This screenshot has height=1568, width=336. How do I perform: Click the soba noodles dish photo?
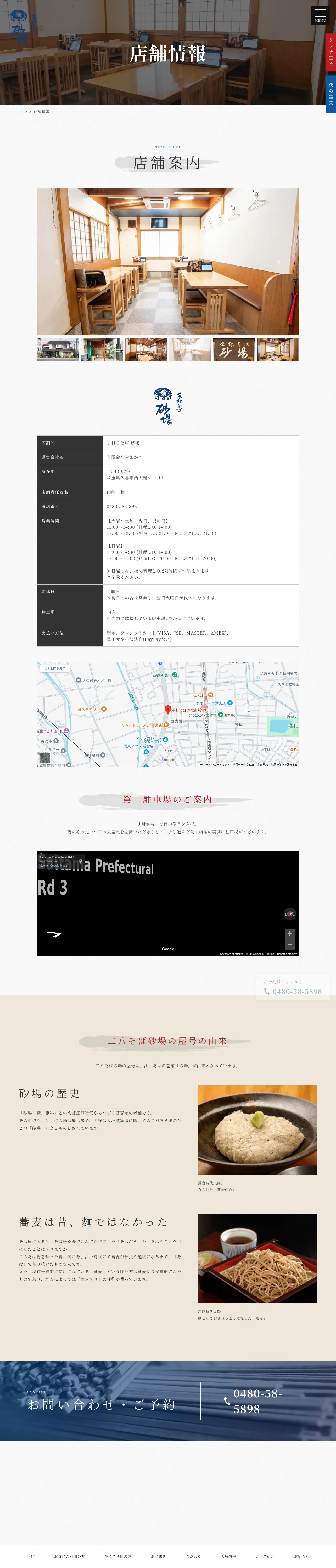coord(257,1258)
